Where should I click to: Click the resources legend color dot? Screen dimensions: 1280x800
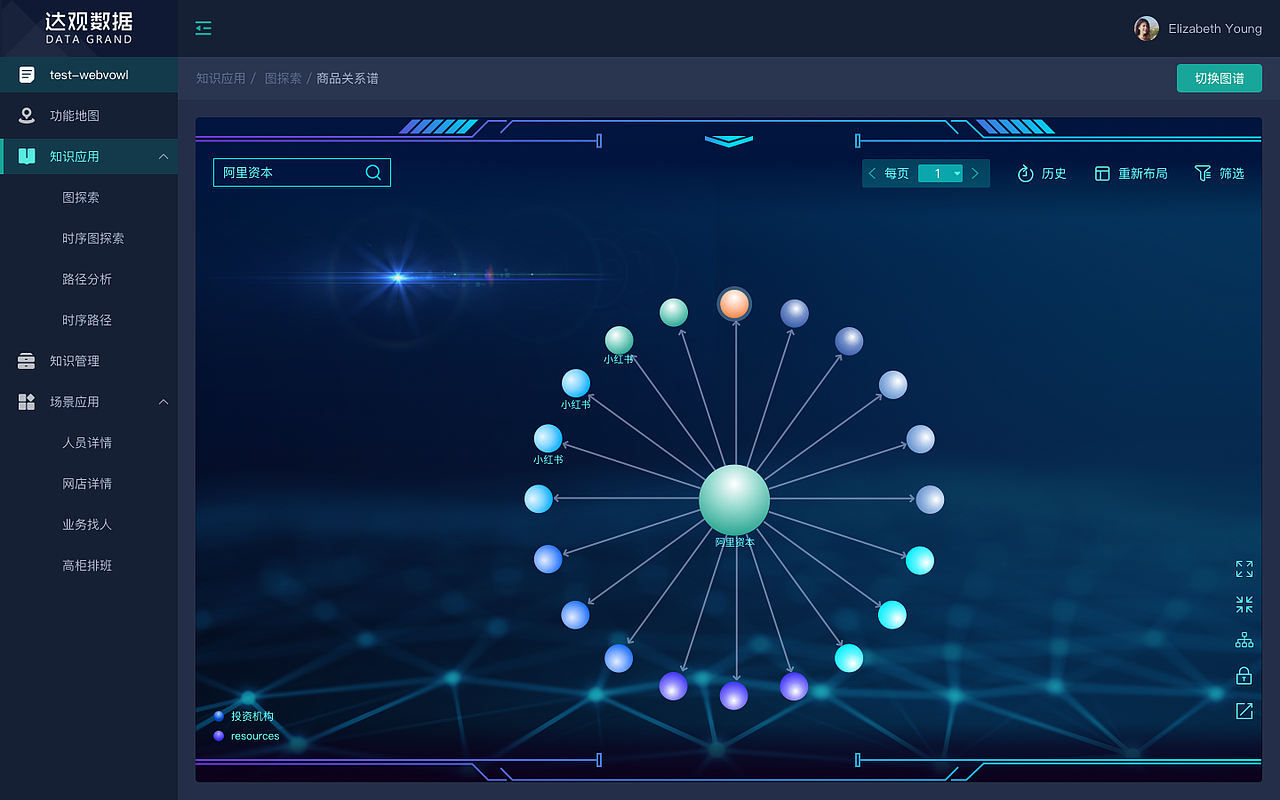click(x=219, y=736)
